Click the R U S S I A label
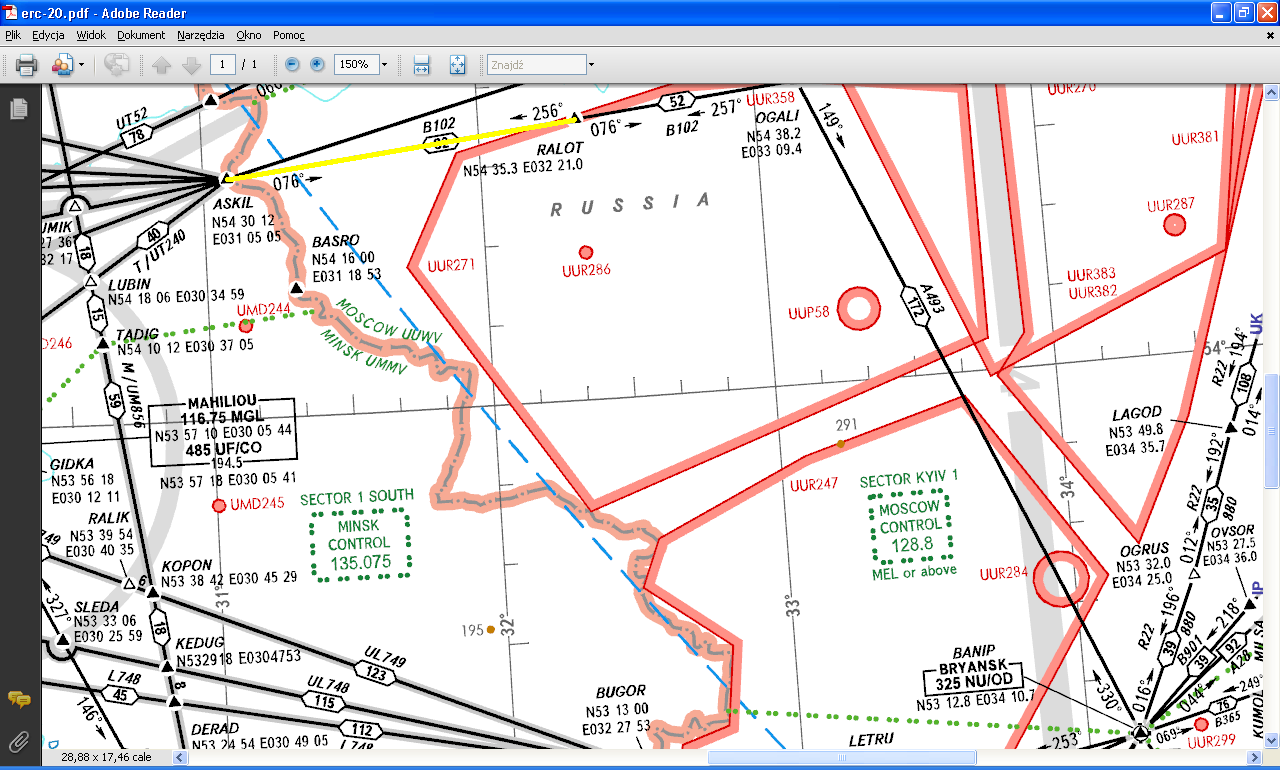 630,205
